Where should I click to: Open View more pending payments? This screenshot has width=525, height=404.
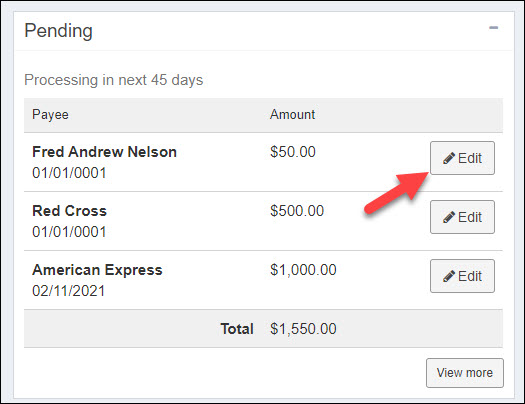pyautogui.click(x=465, y=373)
